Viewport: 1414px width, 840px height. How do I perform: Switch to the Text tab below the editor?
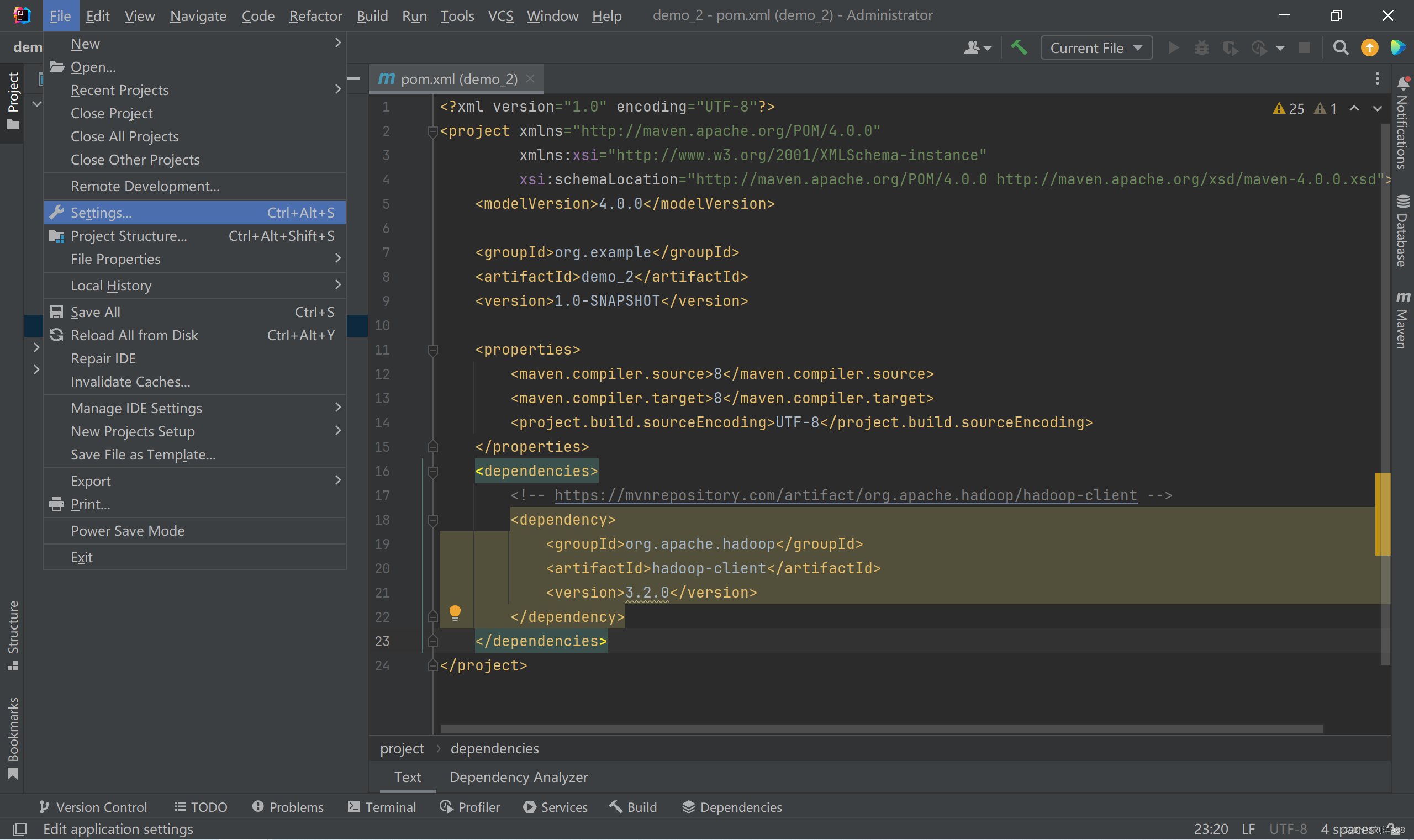point(408,777)
